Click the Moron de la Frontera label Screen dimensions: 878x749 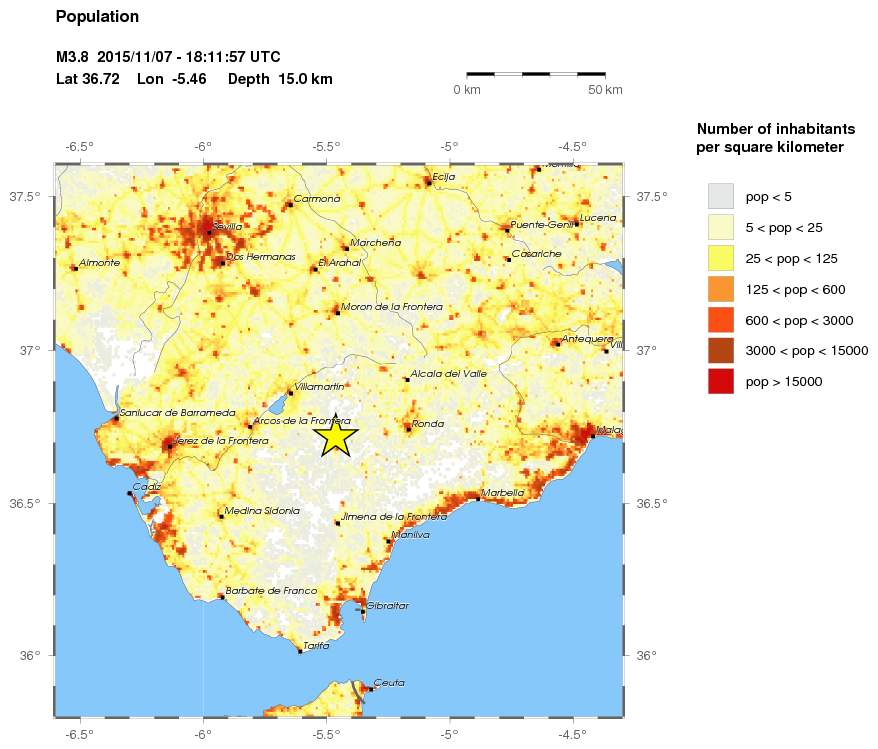(391, 307)
